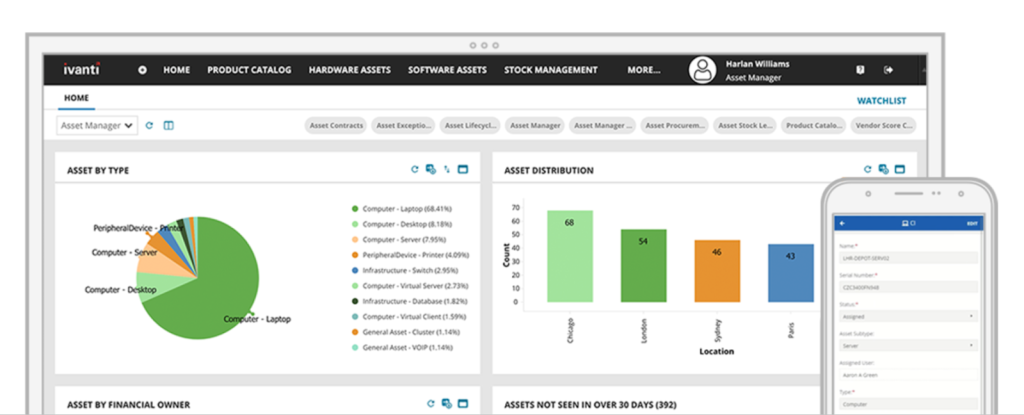Tap back arrow on phone screen

coord(842,224)
